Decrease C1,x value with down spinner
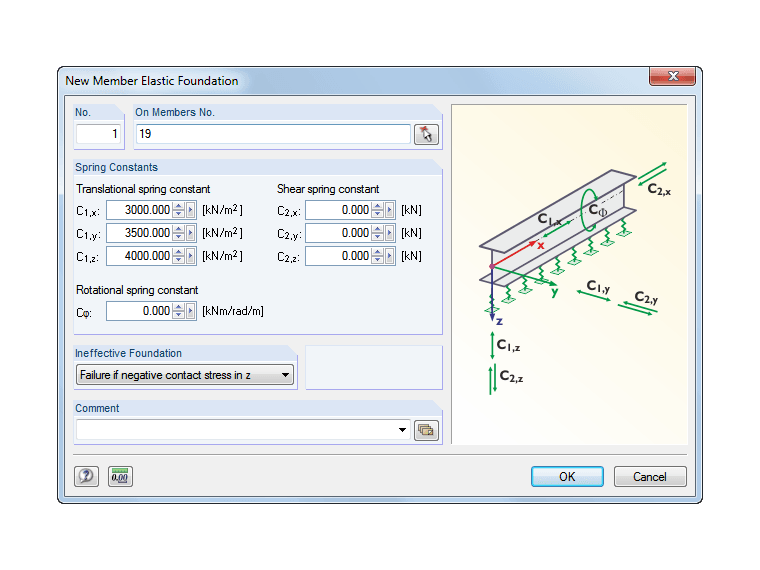The image size is (760, 570). [x=179, y=214]
